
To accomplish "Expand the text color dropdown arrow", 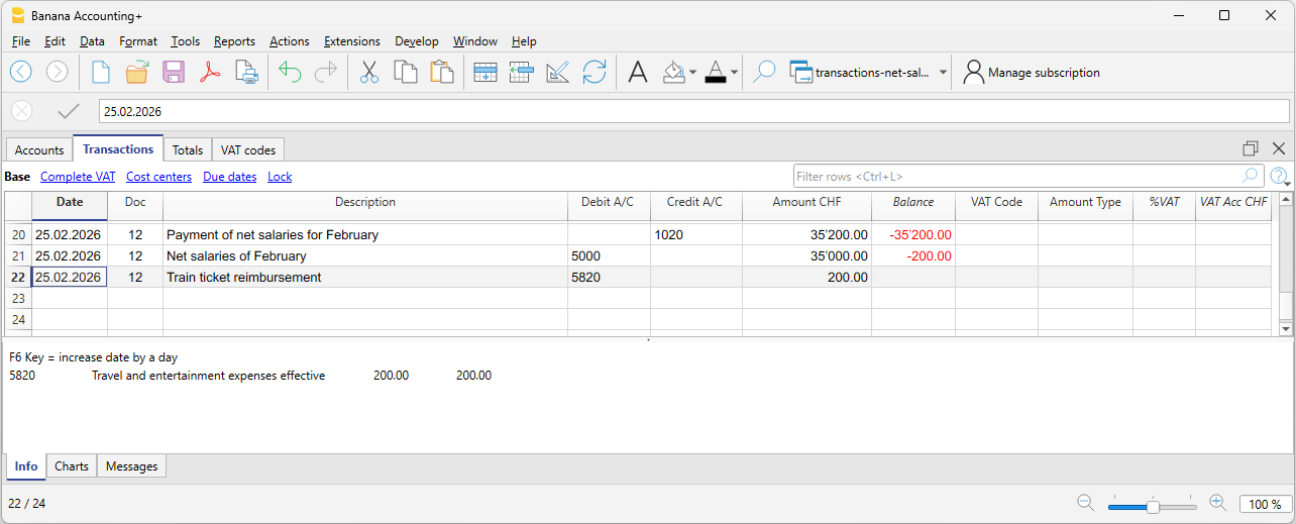I will [x=734, y=72].
